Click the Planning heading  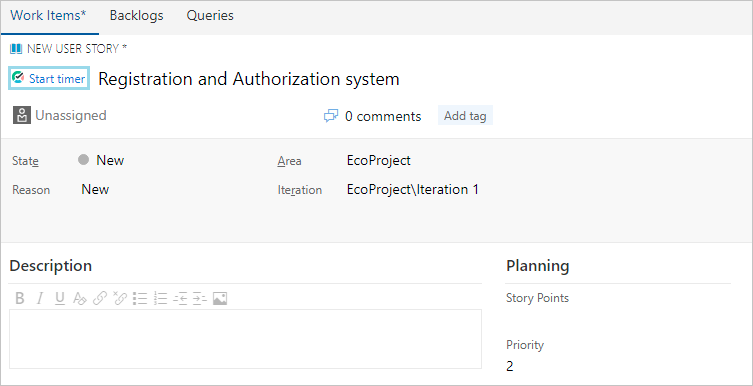coord(537,265)
